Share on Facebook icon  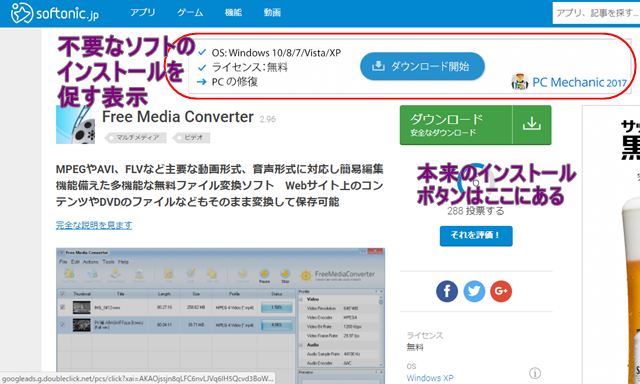(447, 291)
